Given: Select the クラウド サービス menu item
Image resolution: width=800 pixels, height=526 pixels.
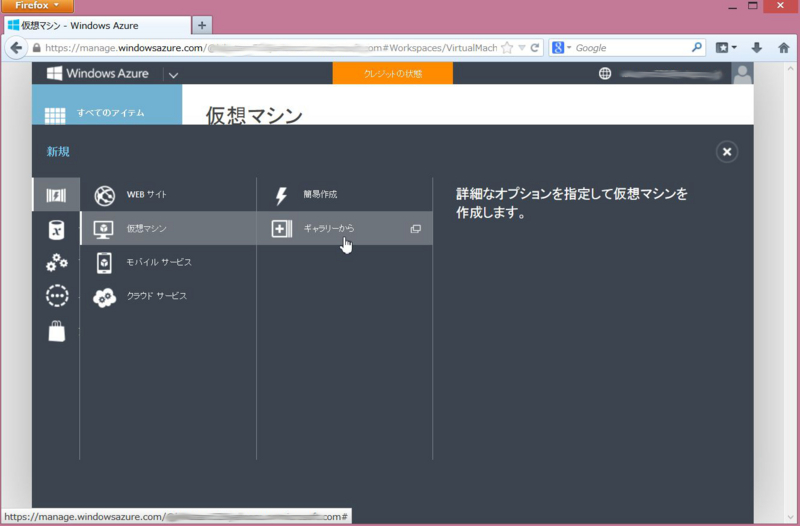Looking at the screenshot, I should (x=168, y=296).
